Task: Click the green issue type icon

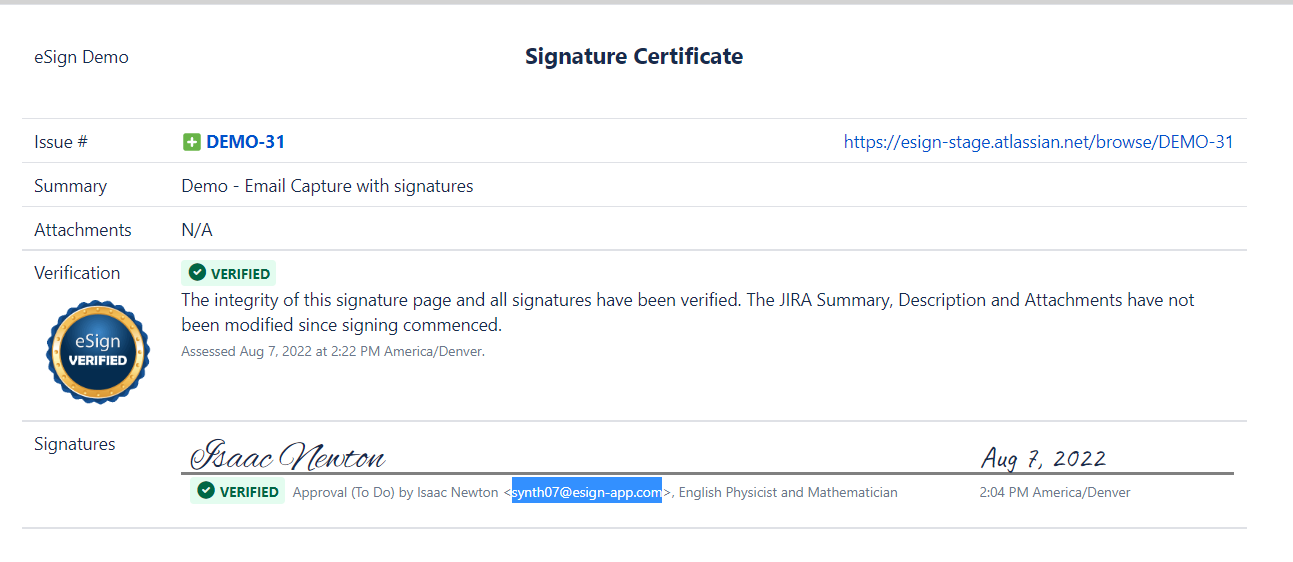Action: (x=192, y=142)
